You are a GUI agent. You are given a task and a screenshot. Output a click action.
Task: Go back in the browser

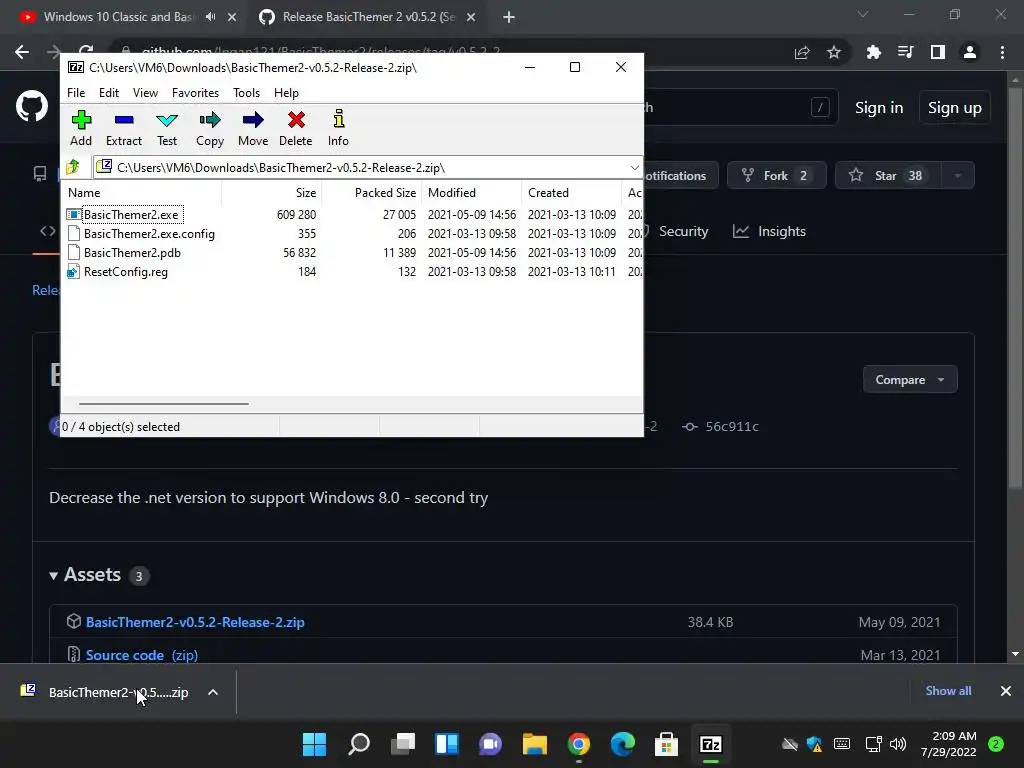coord(22,52)
